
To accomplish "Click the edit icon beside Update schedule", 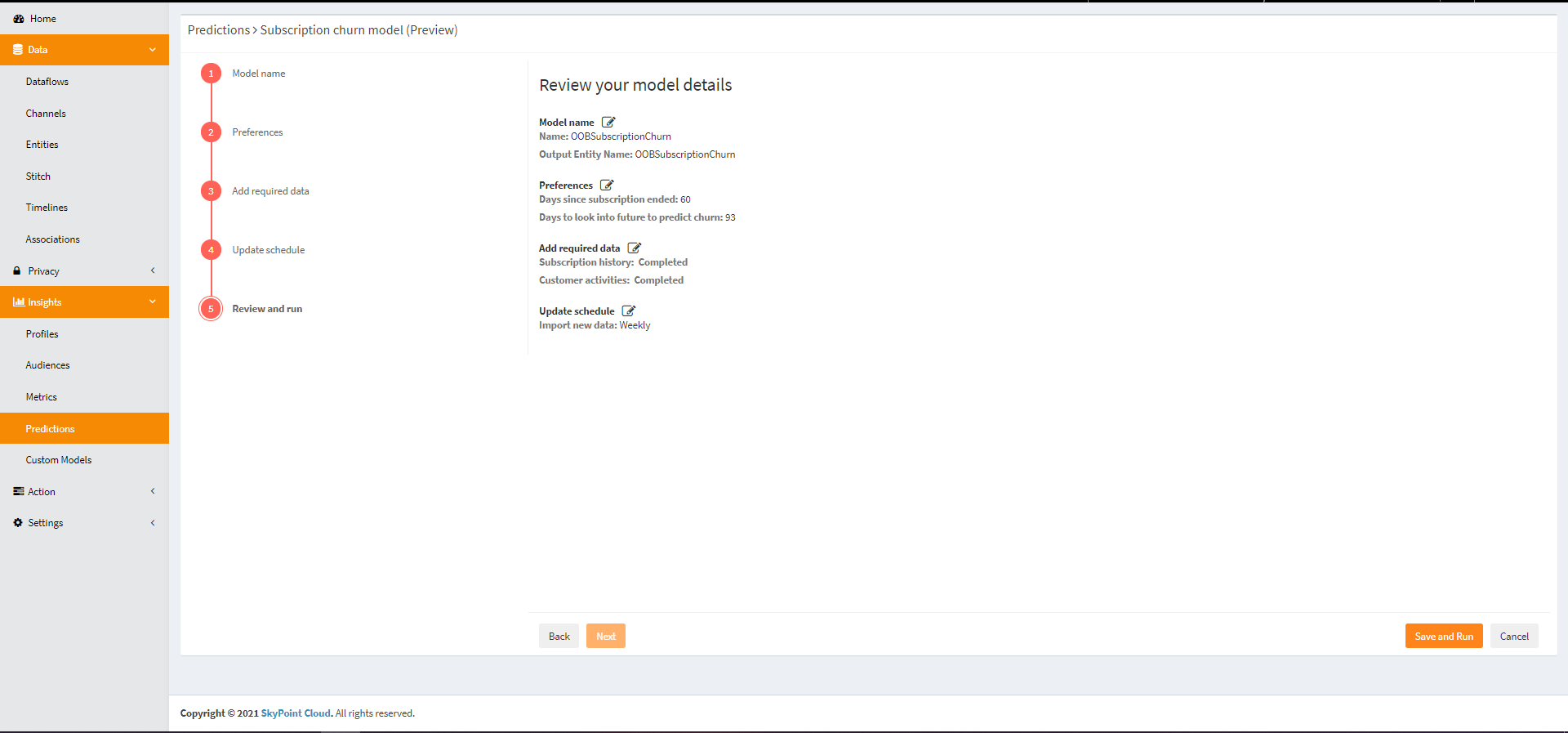I will point(629,311).
